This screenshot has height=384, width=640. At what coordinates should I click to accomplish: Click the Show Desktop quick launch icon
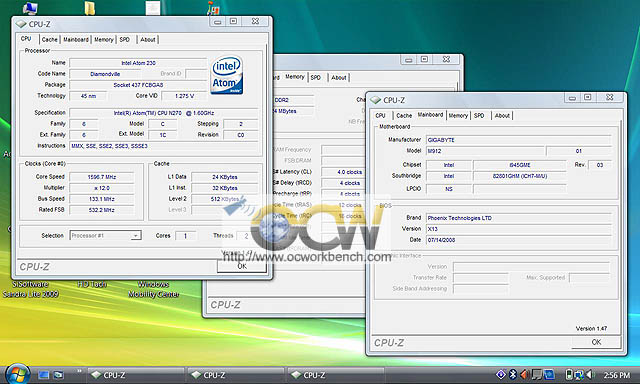click(43, 375)
